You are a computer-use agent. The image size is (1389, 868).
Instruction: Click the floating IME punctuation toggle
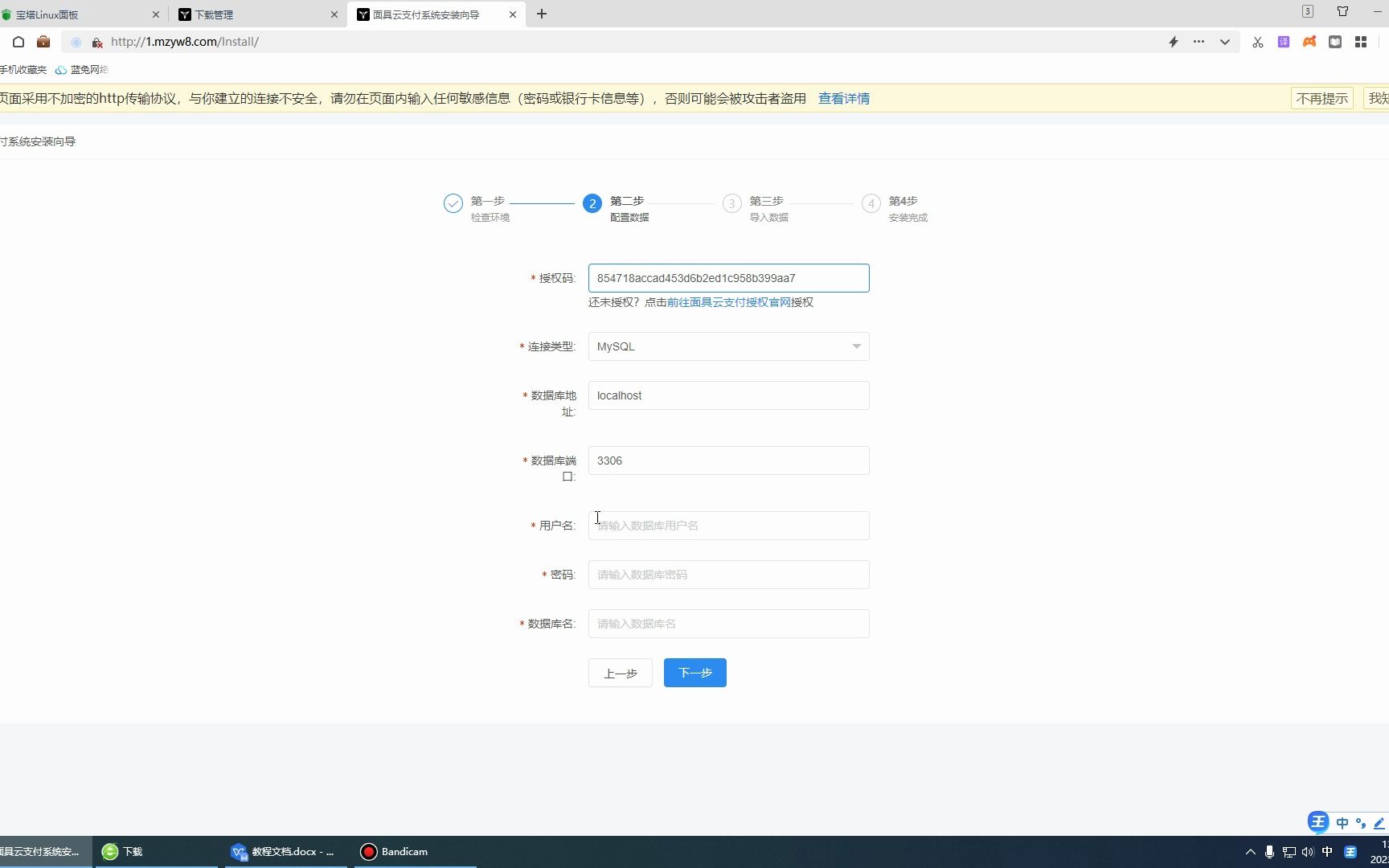tap(1361, 823)
